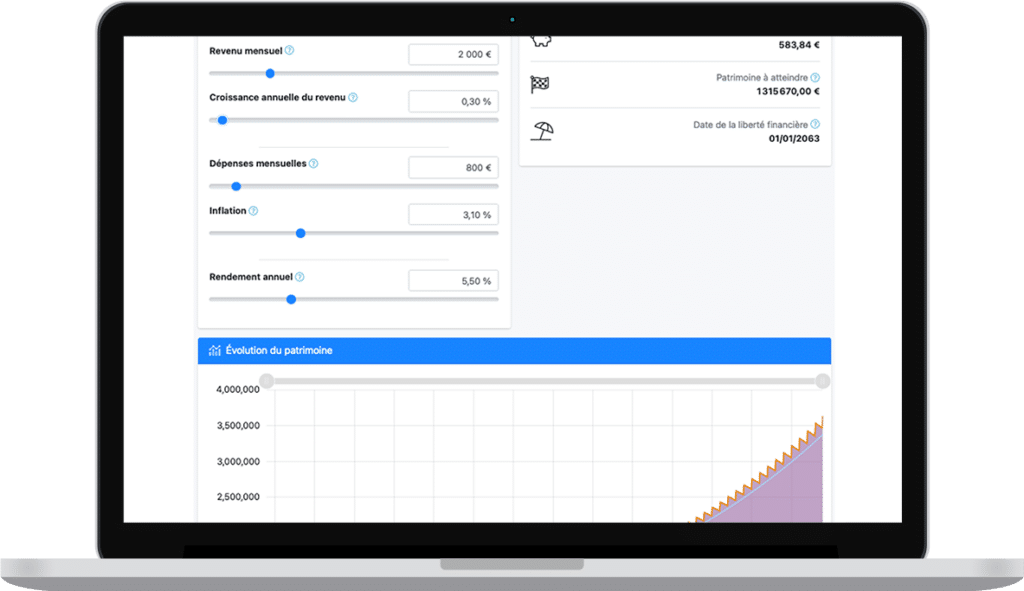Open help icon next to Revenu mensuel
Image resolution: width=1024 pixels, height=591 pixels.
pos(289,50)
